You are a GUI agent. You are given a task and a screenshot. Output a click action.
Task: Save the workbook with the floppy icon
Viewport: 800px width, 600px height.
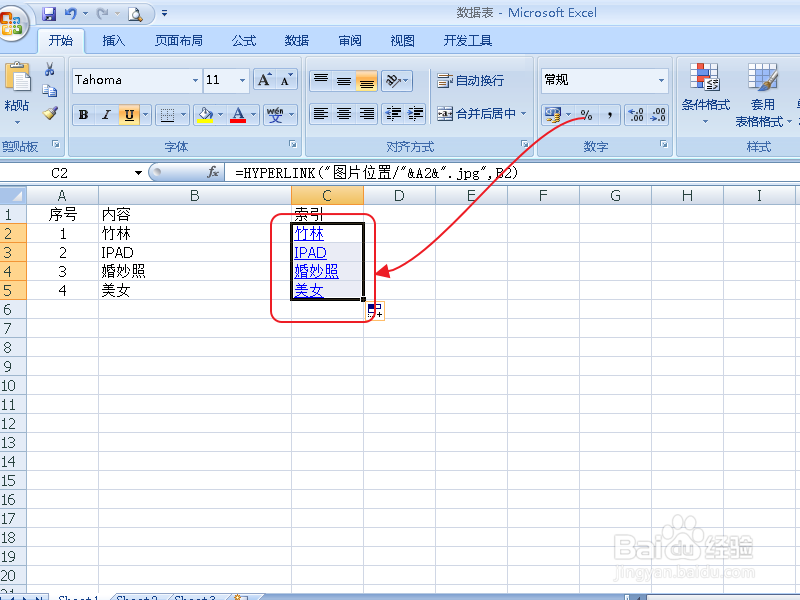[x=48, y=13]
